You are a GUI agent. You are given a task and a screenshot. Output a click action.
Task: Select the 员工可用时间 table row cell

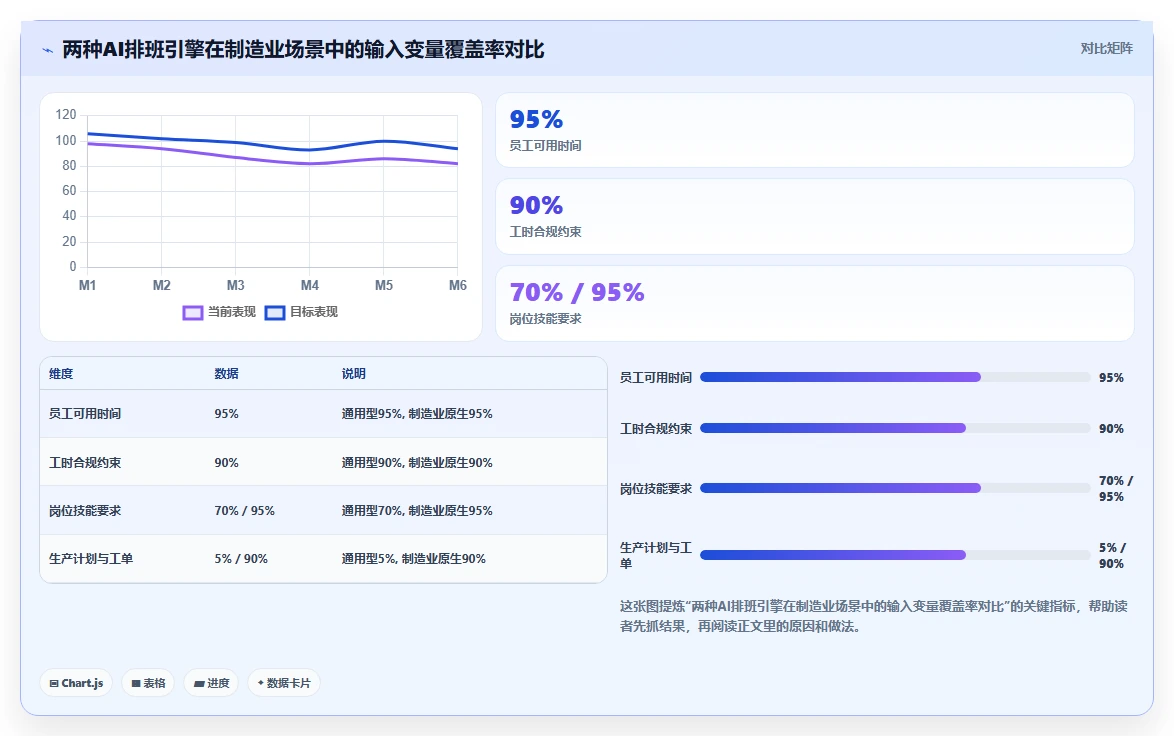85,414
